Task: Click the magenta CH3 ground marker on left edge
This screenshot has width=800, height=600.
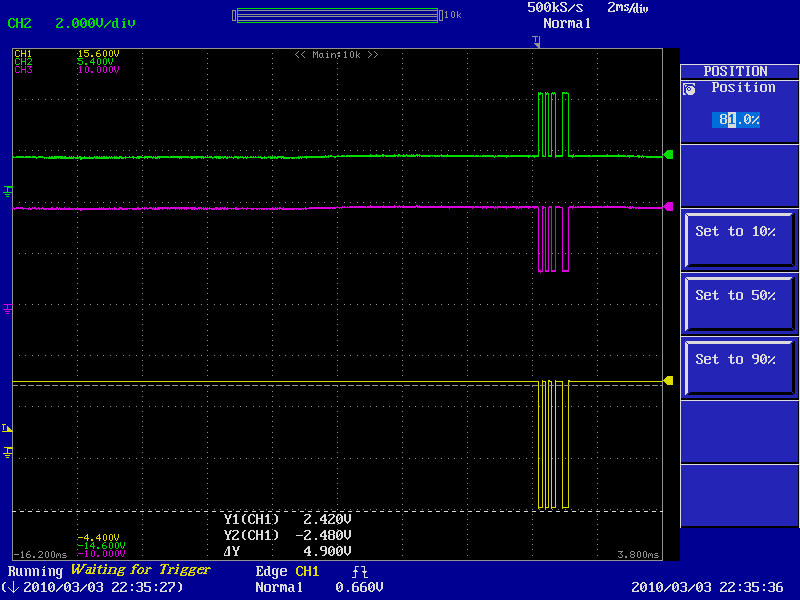Action: 8,308
